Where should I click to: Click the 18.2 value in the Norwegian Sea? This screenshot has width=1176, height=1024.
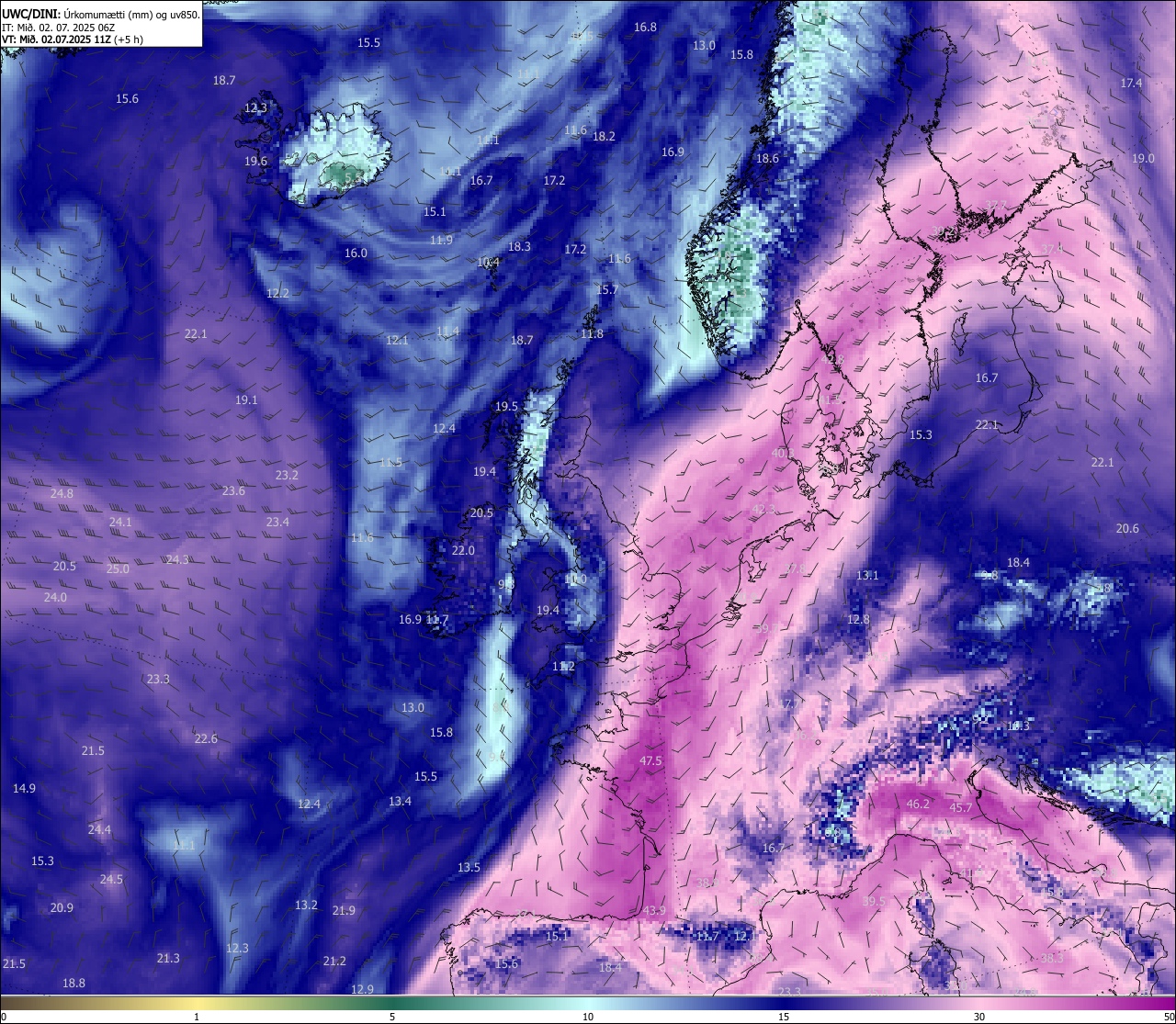(604, 137)
